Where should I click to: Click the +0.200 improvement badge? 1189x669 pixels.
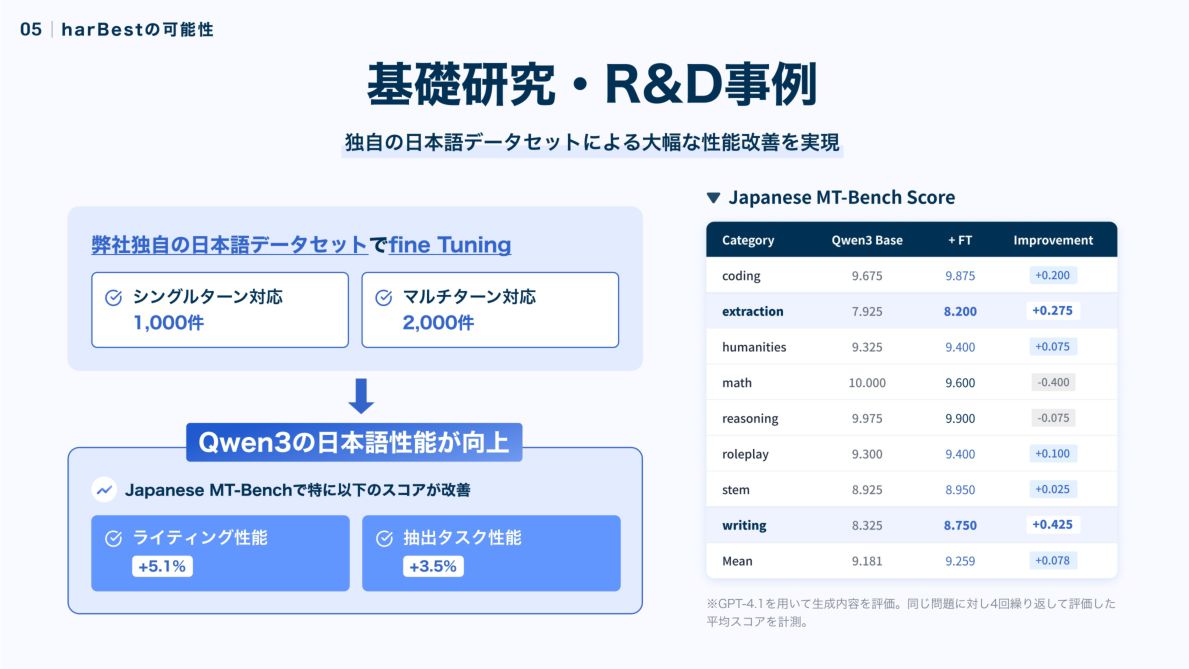[x=1053, y=275]
